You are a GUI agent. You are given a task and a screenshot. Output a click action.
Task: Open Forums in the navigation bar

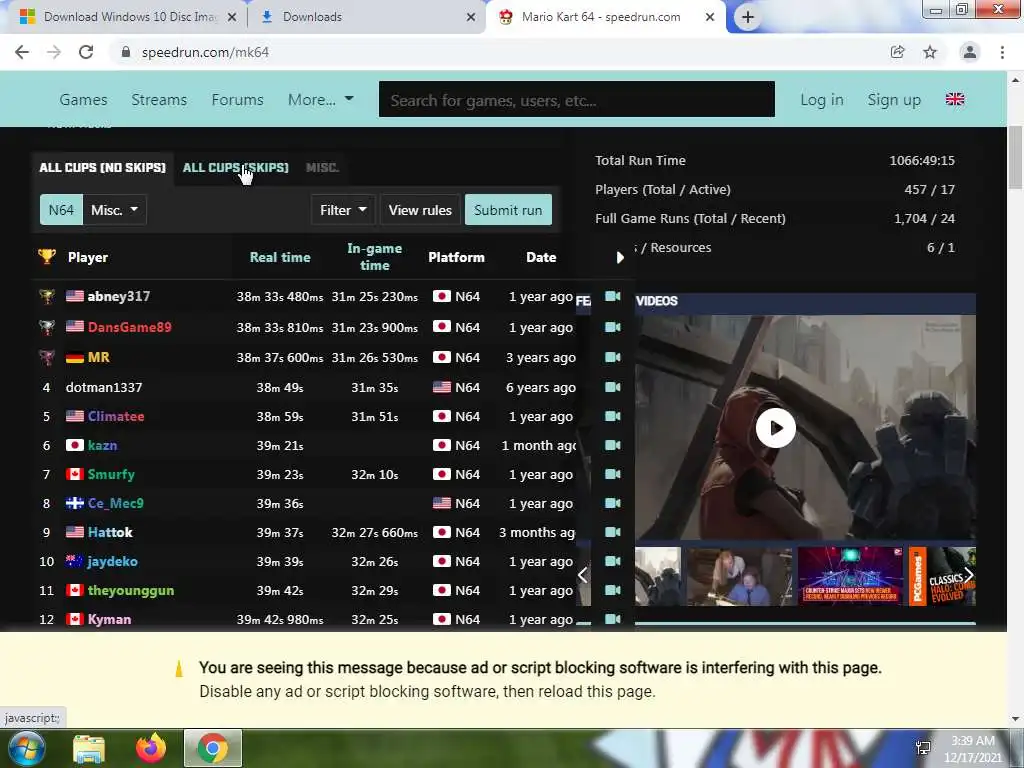coord(238,100)
